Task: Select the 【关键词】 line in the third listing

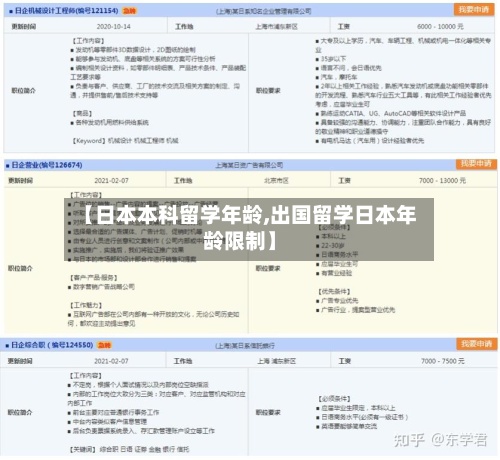Action: (x=129, y=449)
